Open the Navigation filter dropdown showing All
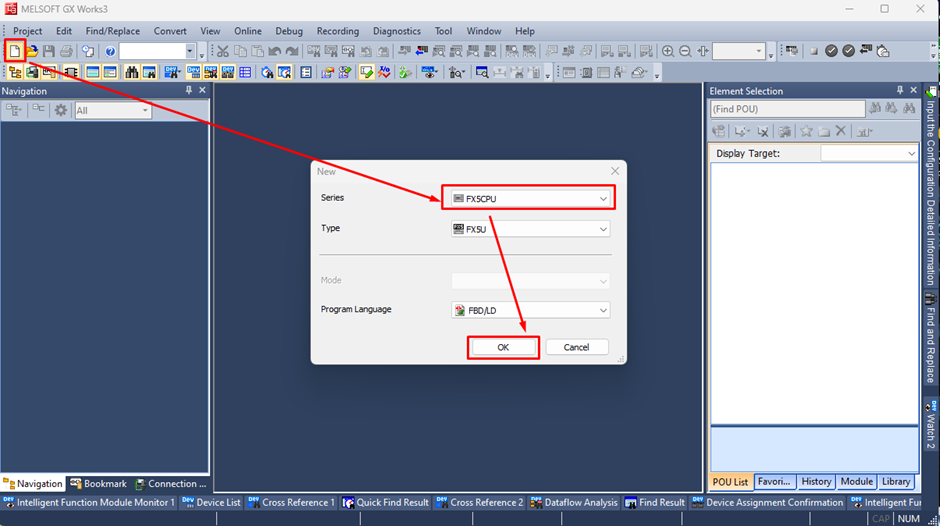The image size is (940, 526). pos(112,110)
